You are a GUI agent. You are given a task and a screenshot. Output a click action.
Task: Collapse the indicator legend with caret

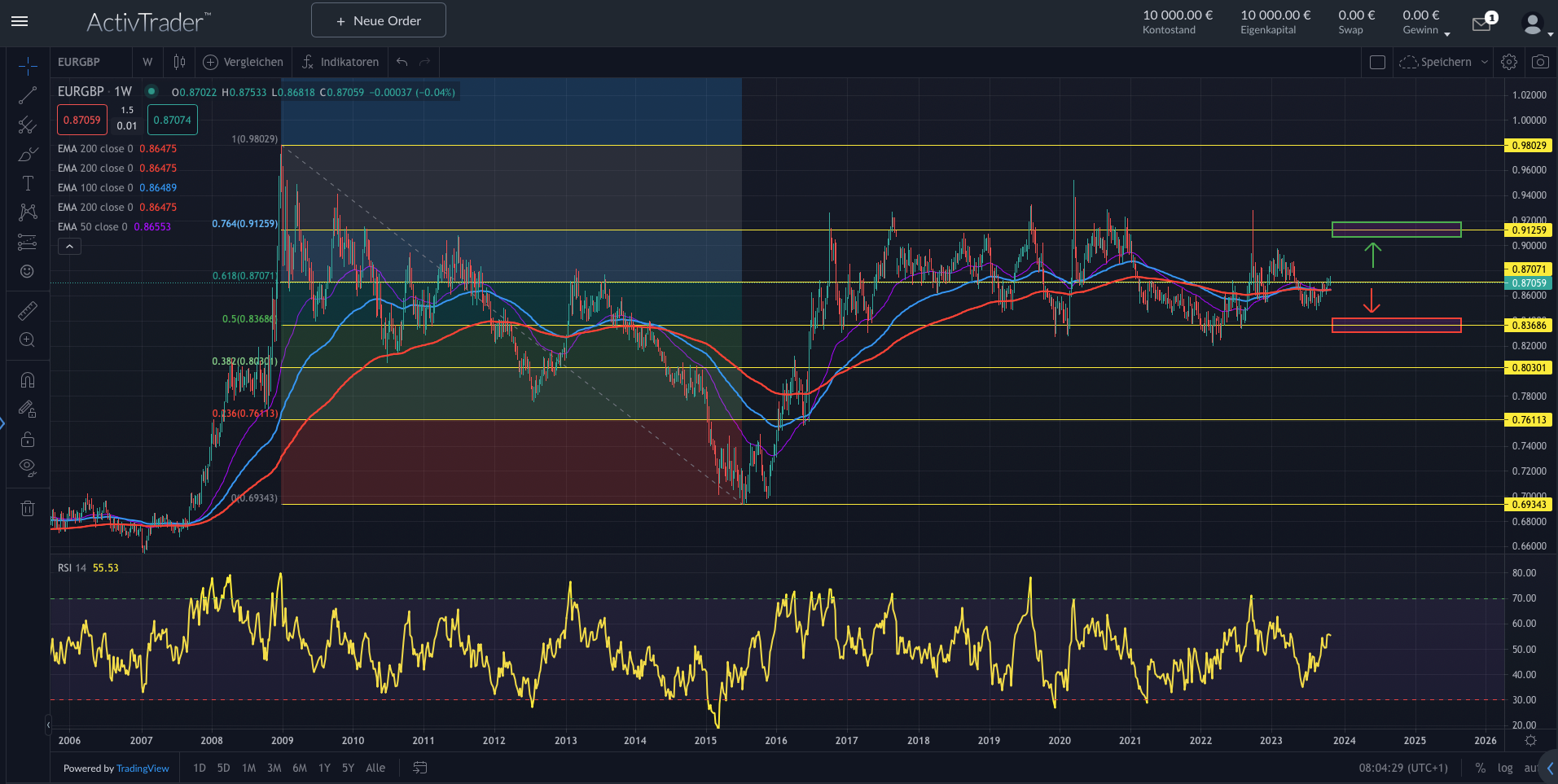69,246
